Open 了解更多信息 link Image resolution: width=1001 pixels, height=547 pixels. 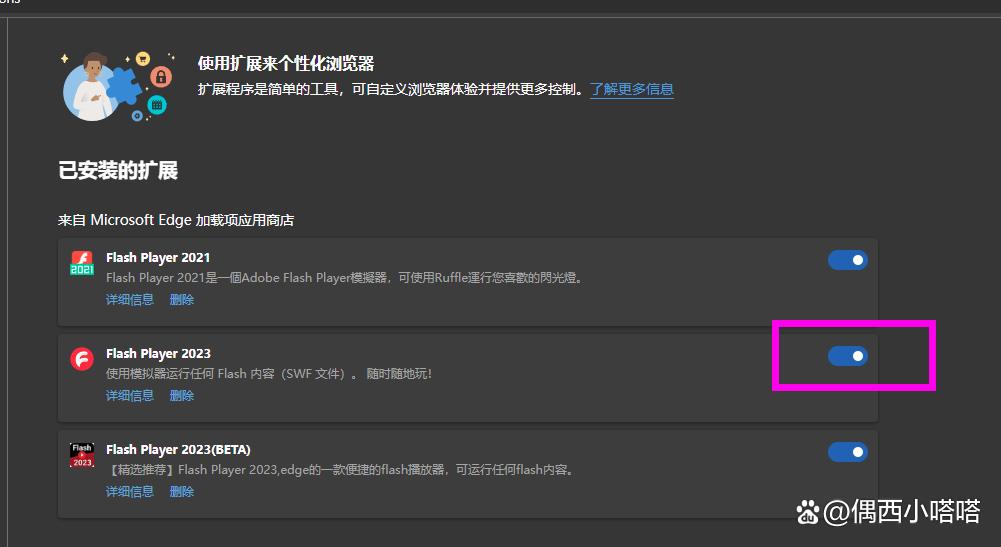coord(631,89)
